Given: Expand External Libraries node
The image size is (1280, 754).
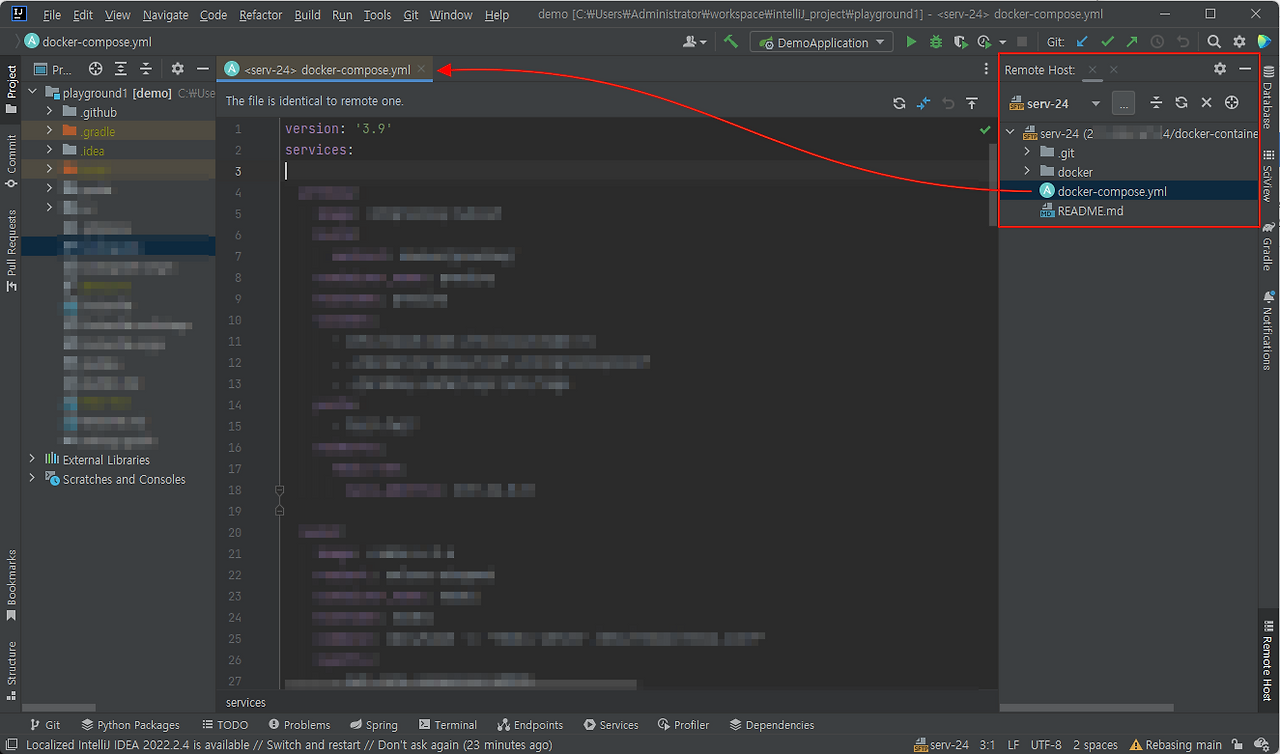Looking at the screenshot, I should coord(33,459).
